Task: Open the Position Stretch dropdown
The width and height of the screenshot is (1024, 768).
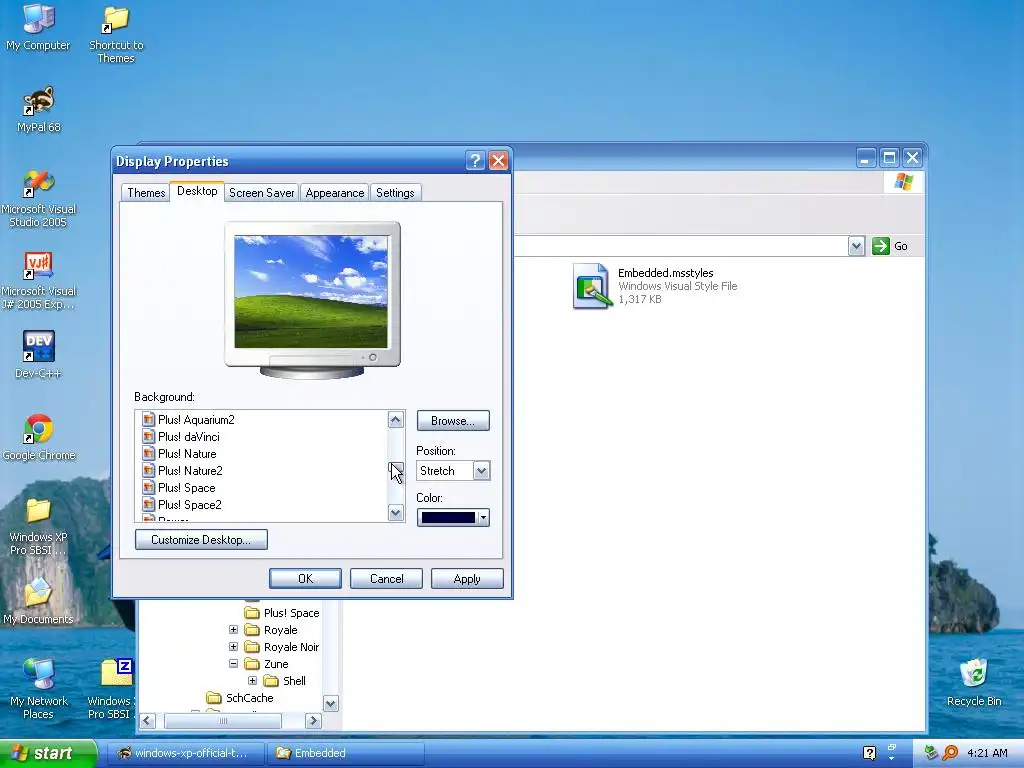Action: pos(481,471)
